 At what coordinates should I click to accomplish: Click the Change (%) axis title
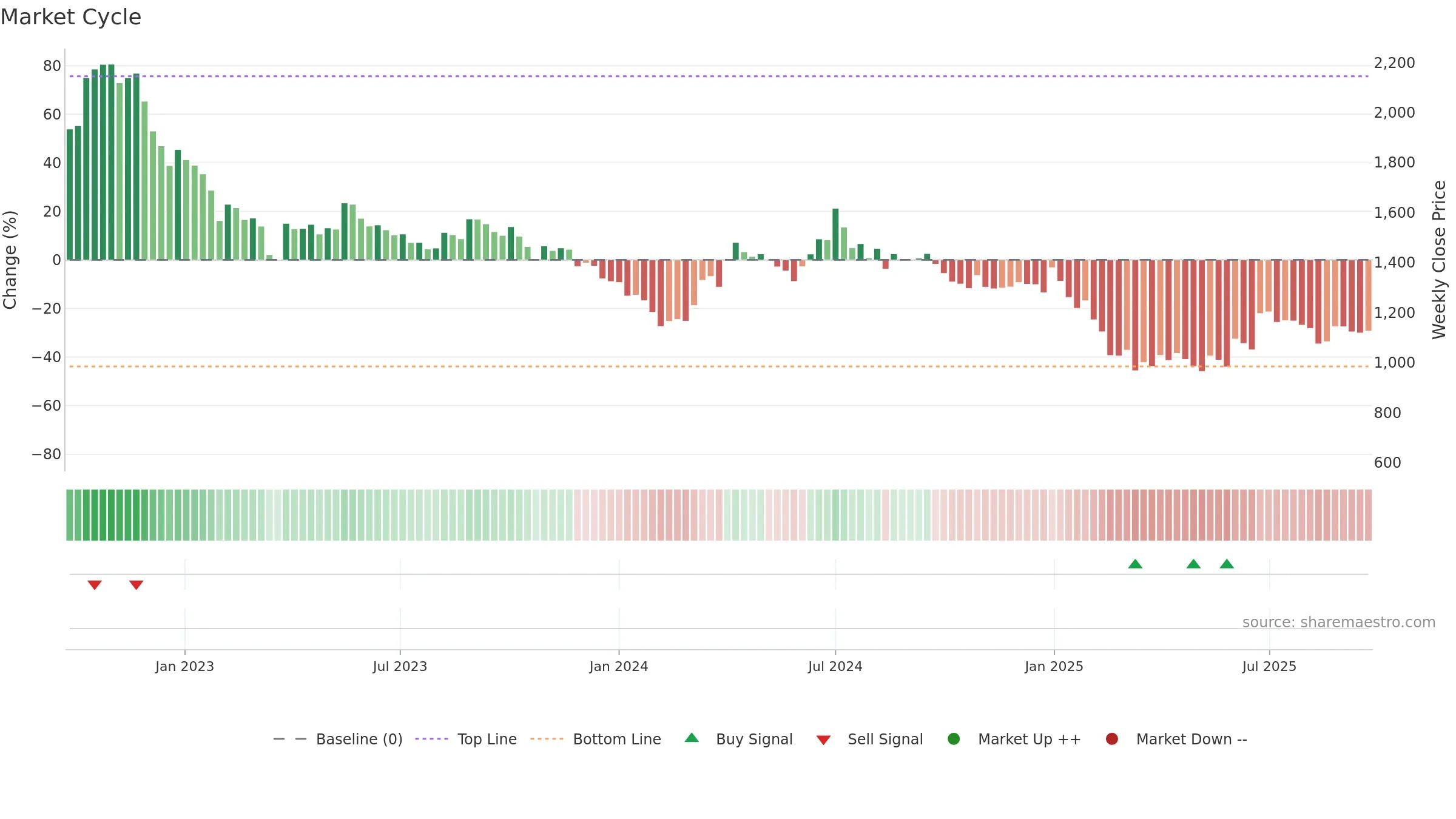(10, 260)
